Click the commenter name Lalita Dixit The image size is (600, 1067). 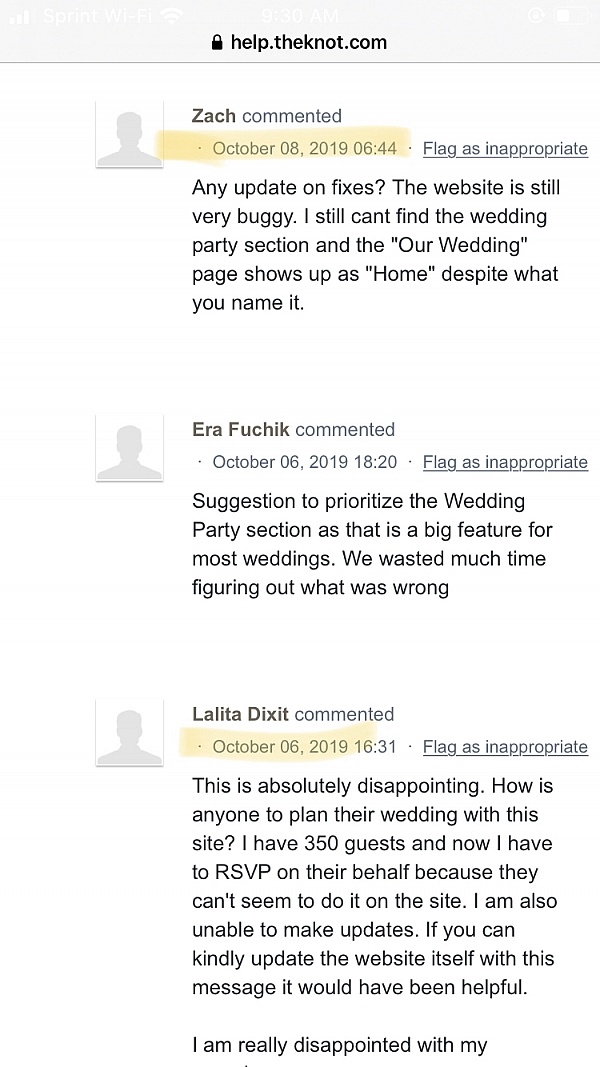click(240, 714)
